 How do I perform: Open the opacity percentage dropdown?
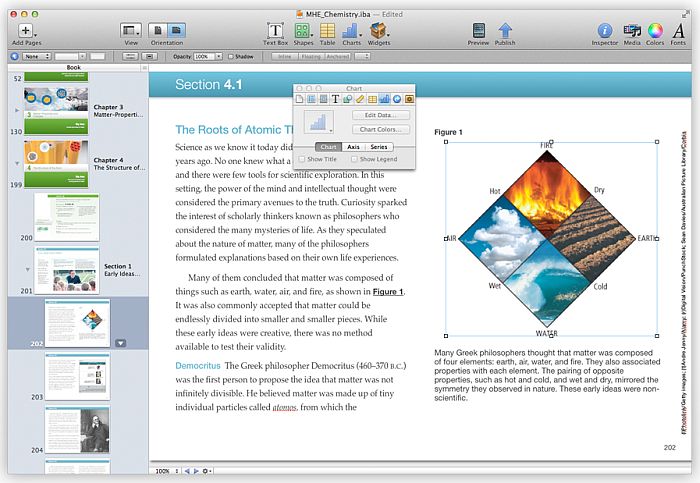(208, 57)
